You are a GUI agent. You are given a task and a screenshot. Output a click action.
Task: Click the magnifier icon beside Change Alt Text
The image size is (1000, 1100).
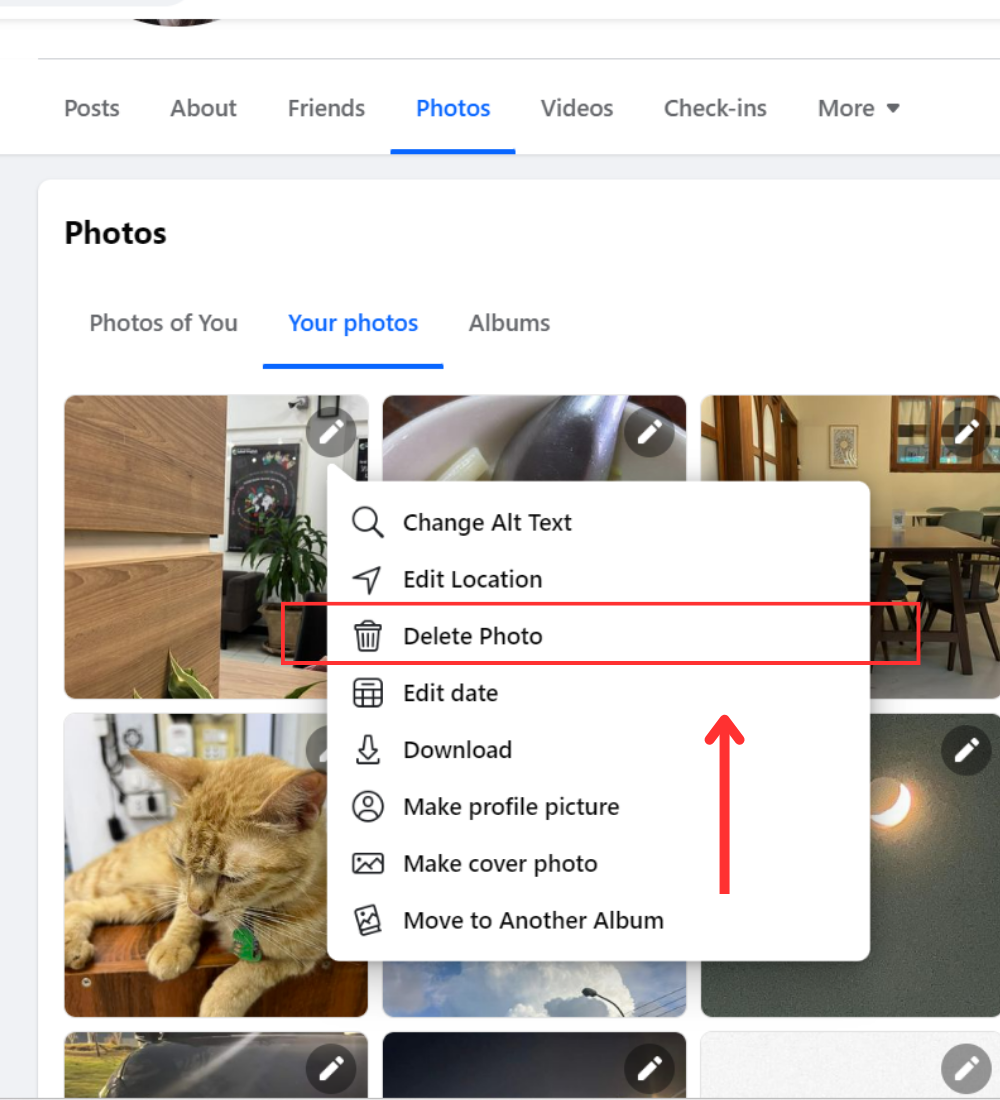click(368, 522)
